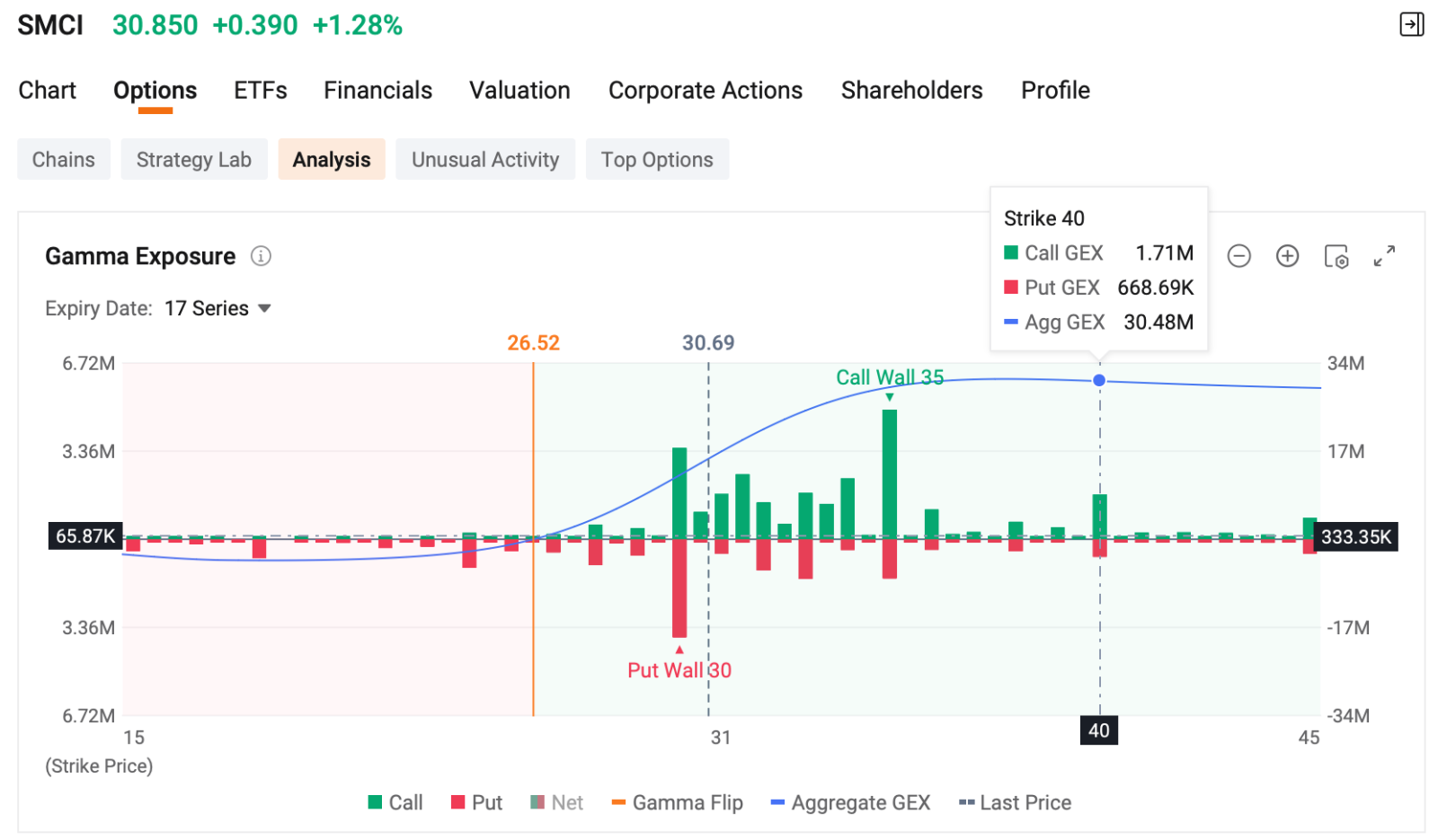Image resolution: width=1438 pixels, height=840 pixels.
Task: Click the 333.35K right axis value
Action: 1355,536
